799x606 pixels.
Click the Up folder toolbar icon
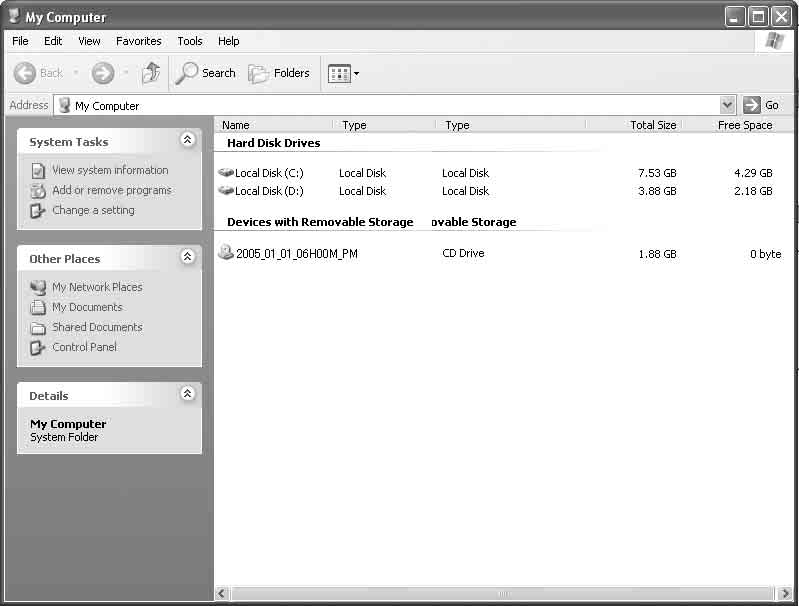[151, 73]
